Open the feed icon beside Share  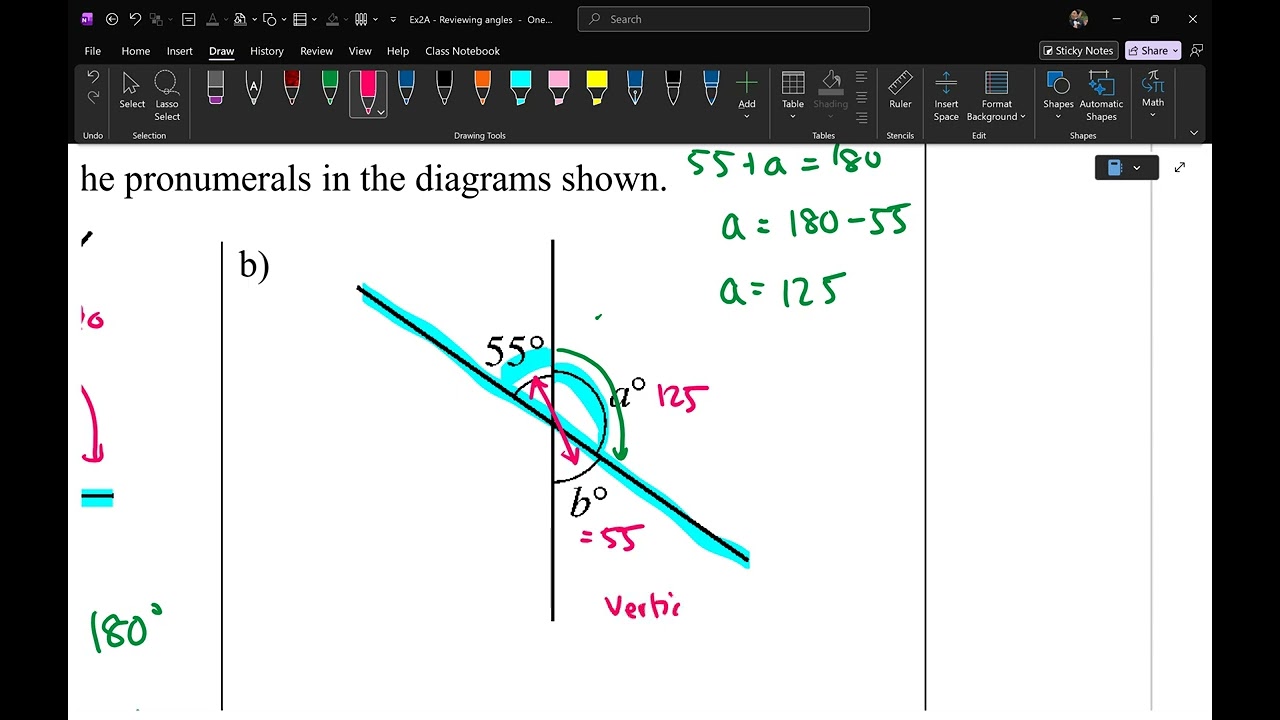[x=1197, y=50]
